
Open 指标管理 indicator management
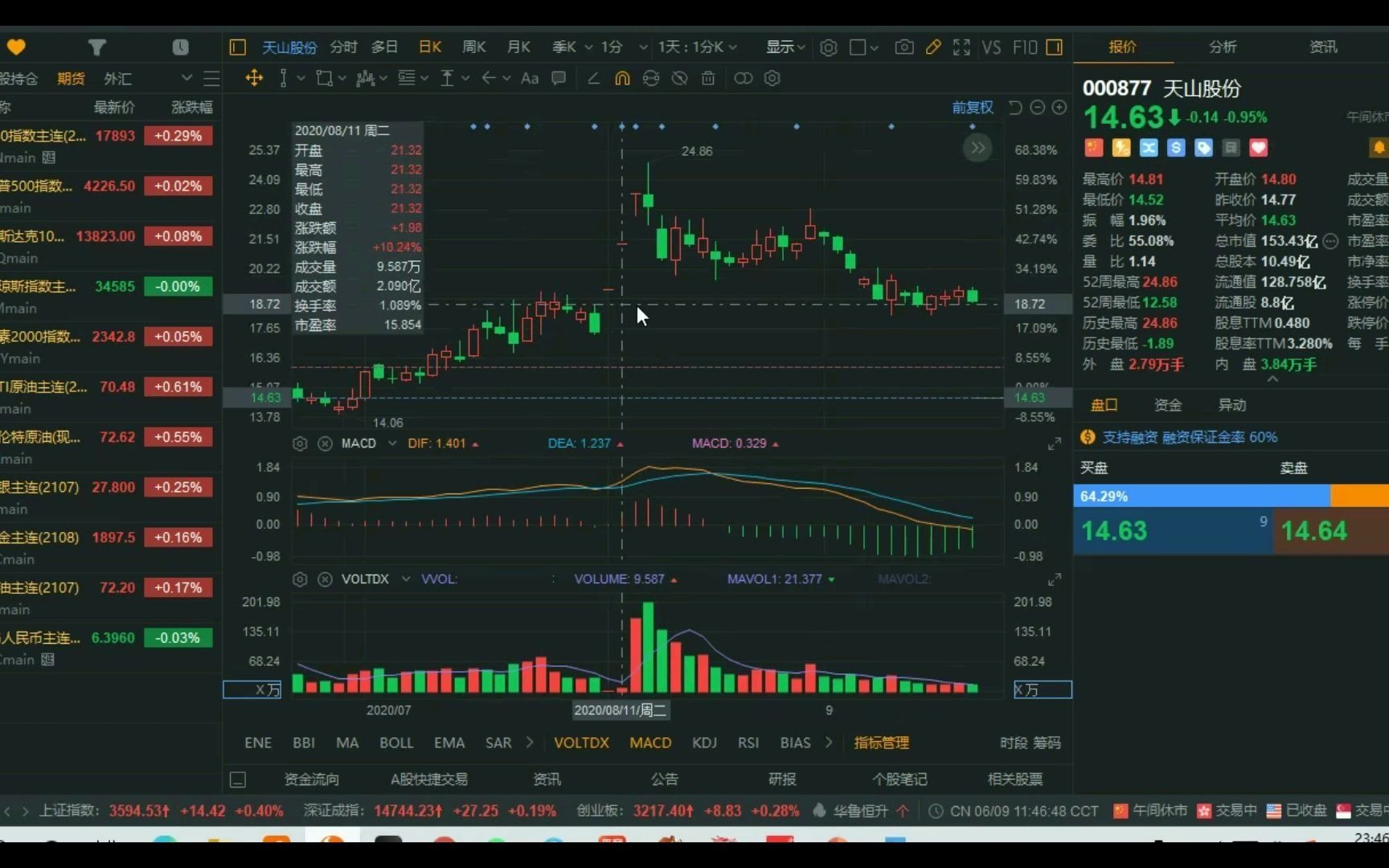pyautogui.click(x=882, y=743)
